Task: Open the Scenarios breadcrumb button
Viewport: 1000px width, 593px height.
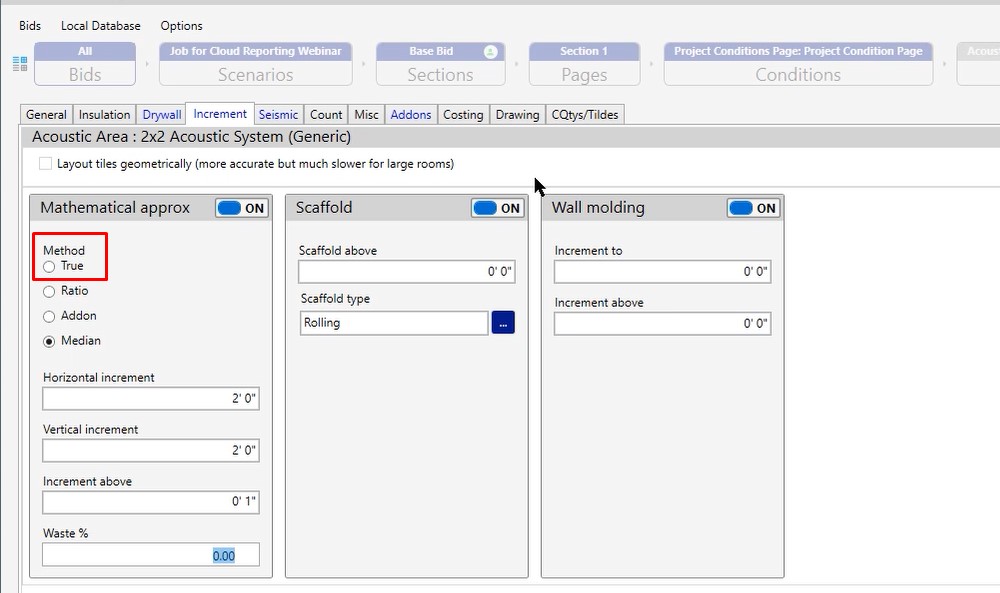Action: (x=255, y=65)
